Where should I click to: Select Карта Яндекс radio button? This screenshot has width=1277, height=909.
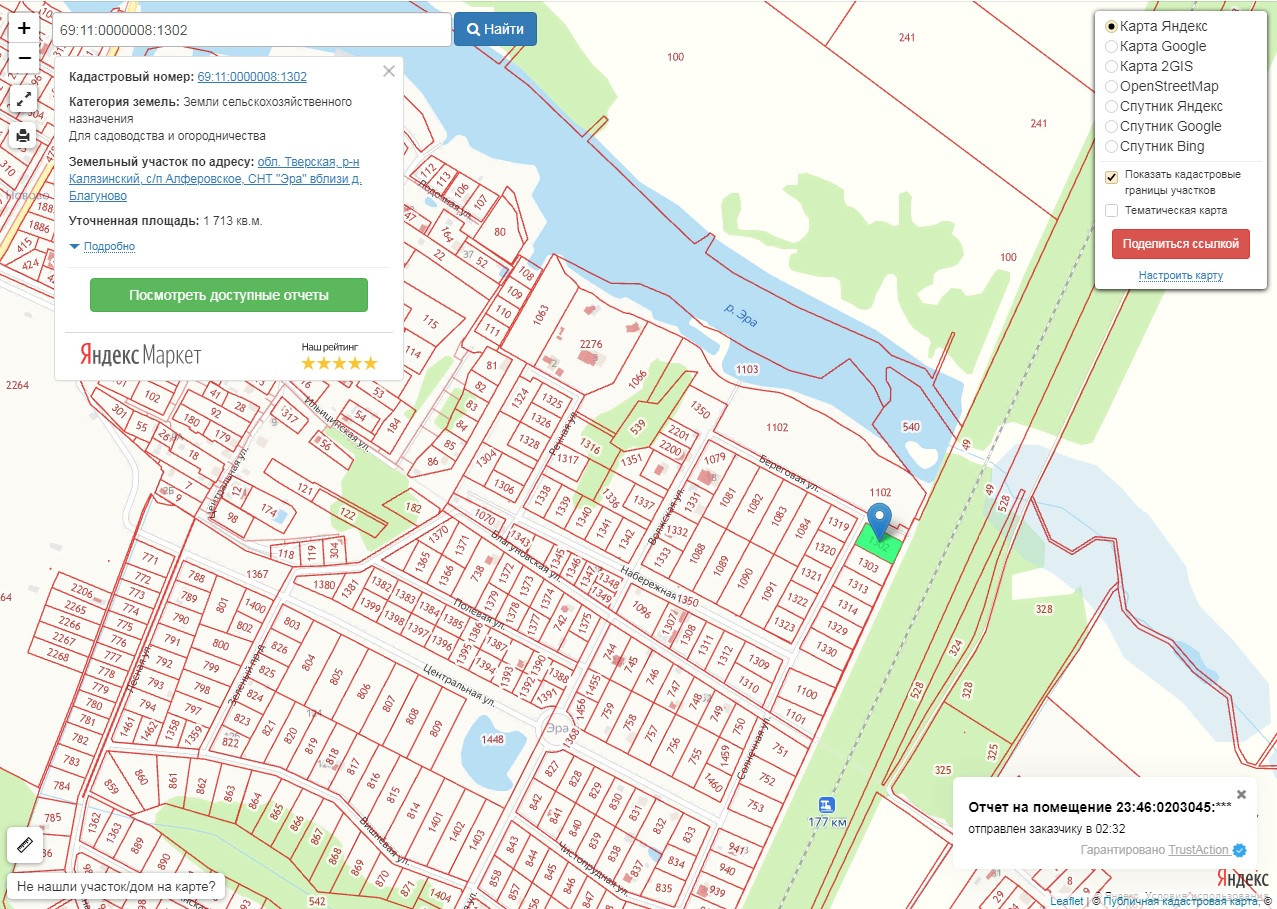(x=1111, y=26)
